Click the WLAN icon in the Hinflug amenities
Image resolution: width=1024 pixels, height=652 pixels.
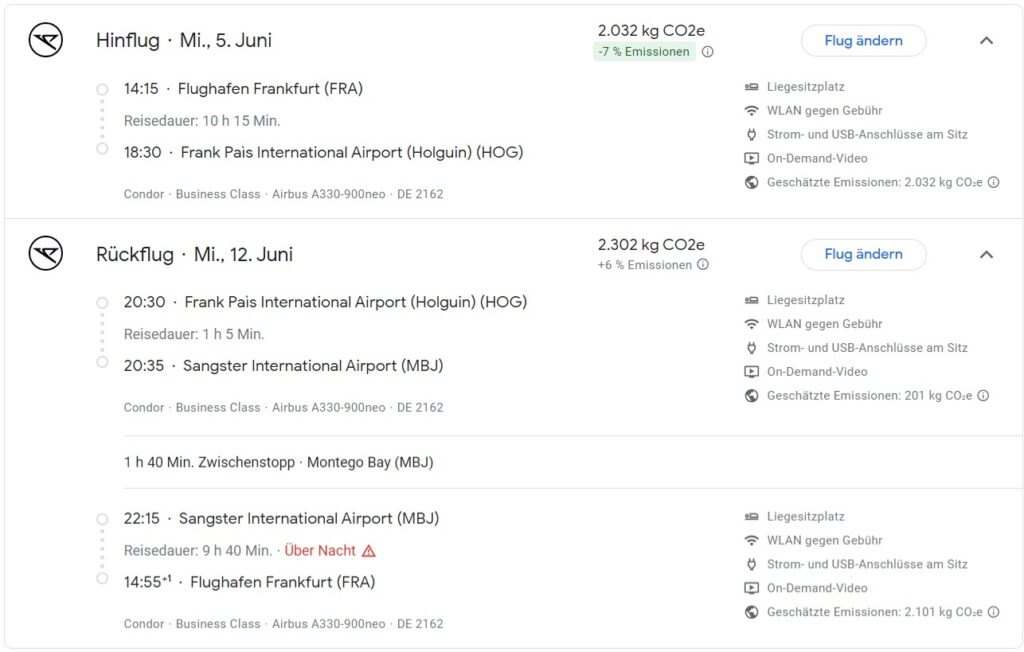752,111
